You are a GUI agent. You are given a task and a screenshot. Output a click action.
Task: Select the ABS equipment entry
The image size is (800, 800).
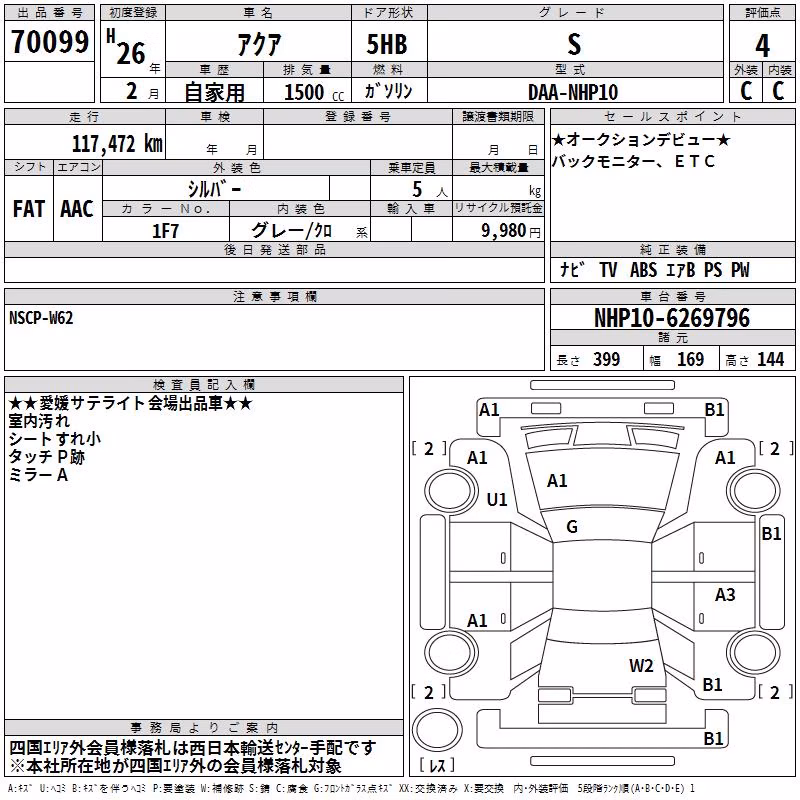point(643,269)
